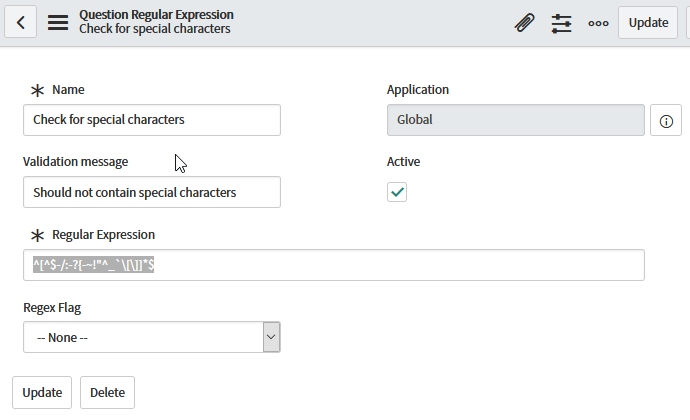Click the Name field label
This screenshot has width=690, height=420.
(x=68, y=89)
